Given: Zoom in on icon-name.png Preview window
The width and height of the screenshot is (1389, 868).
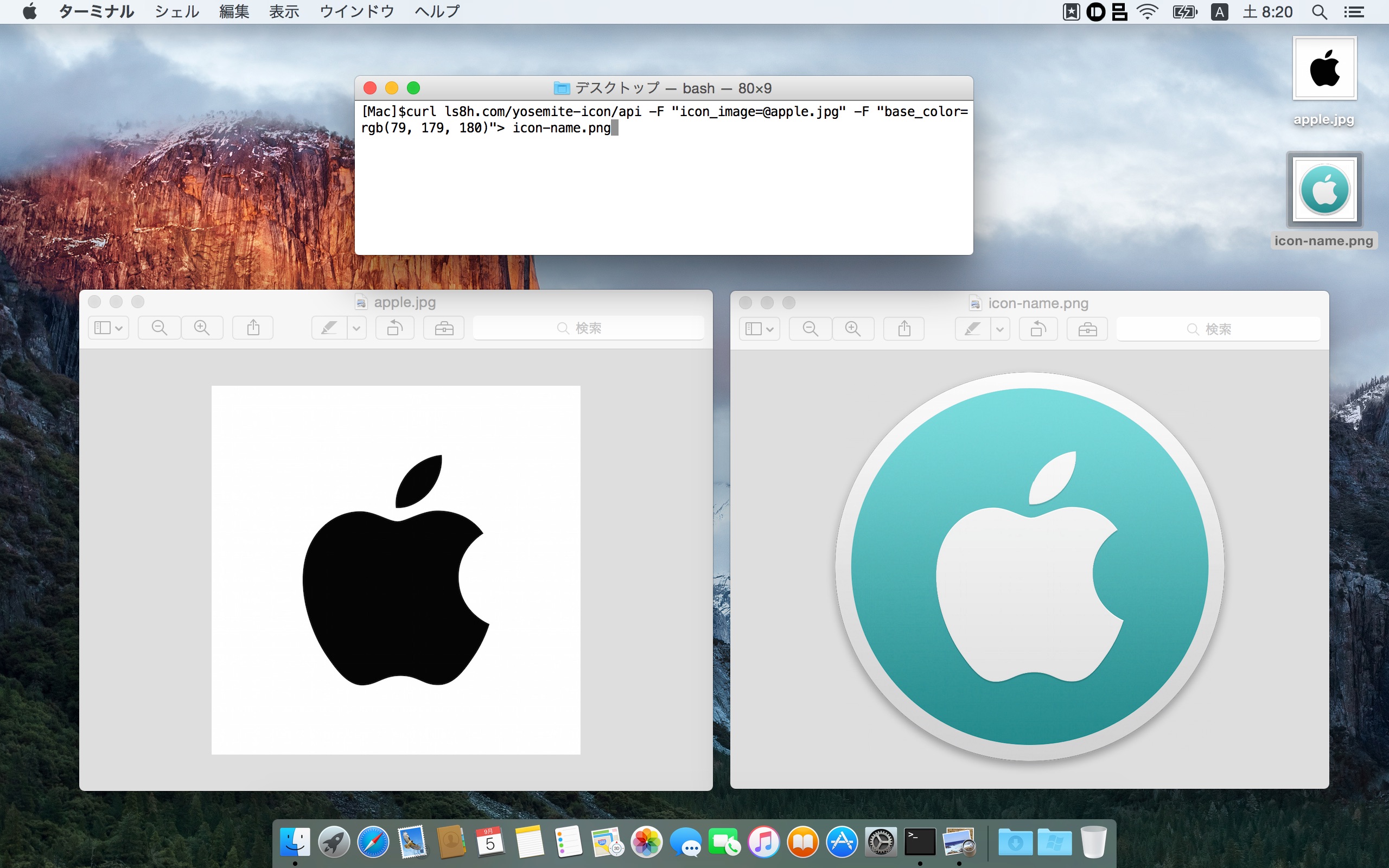Looking at the screenshot, I should pyautogui.click(x=853, y=329).
